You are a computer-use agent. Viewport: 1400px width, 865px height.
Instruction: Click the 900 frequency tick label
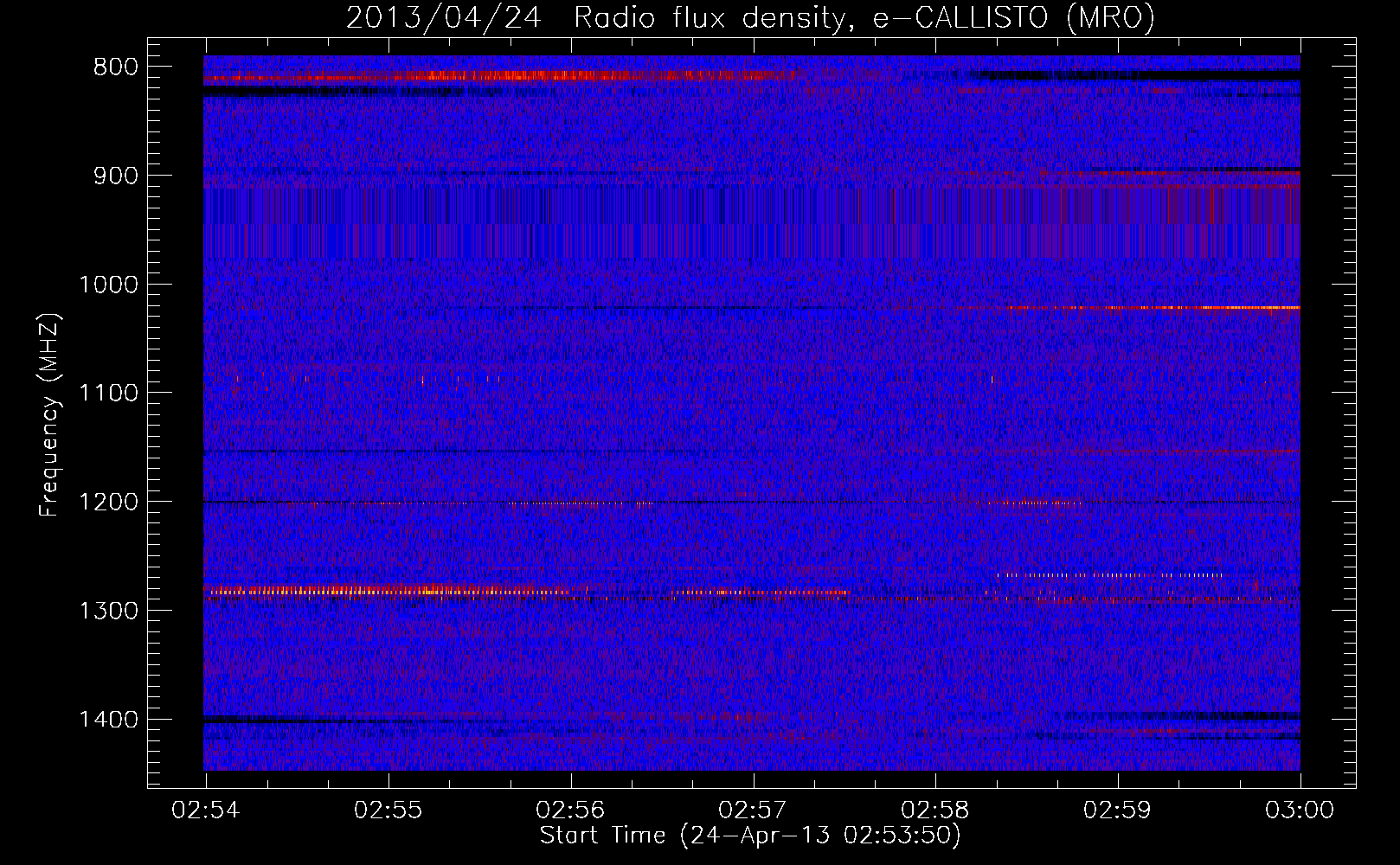coord(114,176)
